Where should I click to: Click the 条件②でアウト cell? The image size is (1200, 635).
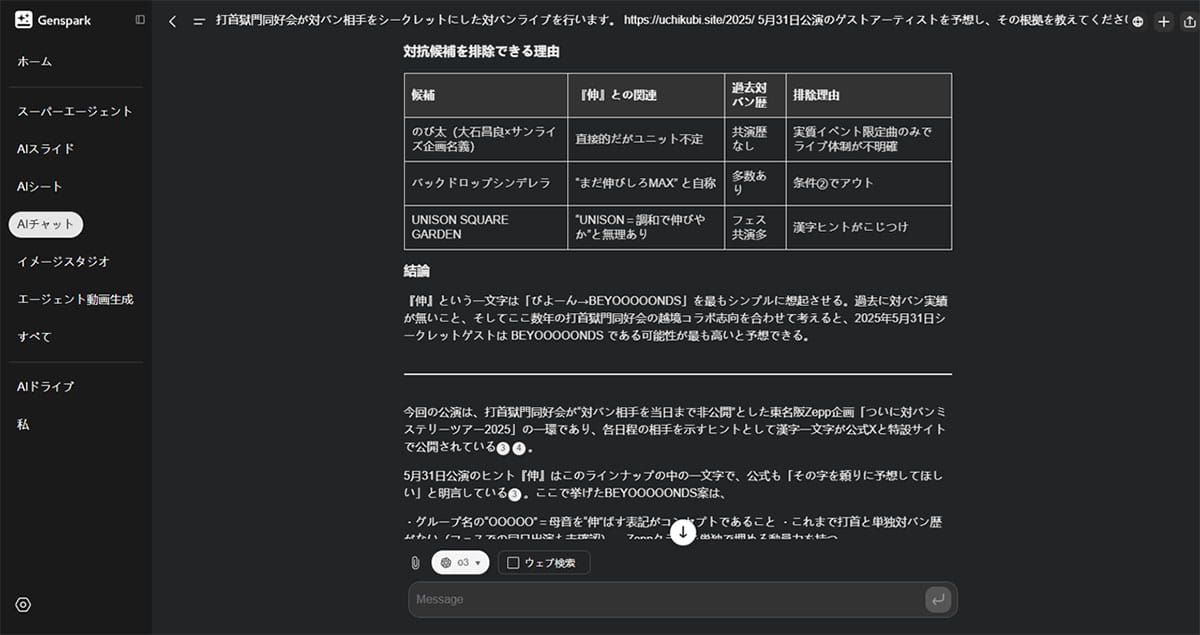(x=868, y=183)
